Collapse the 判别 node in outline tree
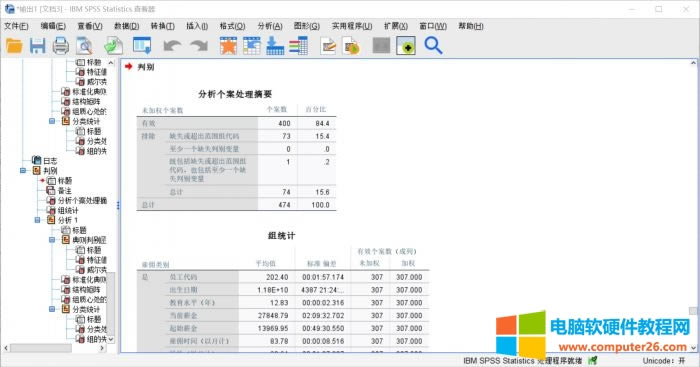This screenshot has width=700, height=367. click(x=23, y=171)
